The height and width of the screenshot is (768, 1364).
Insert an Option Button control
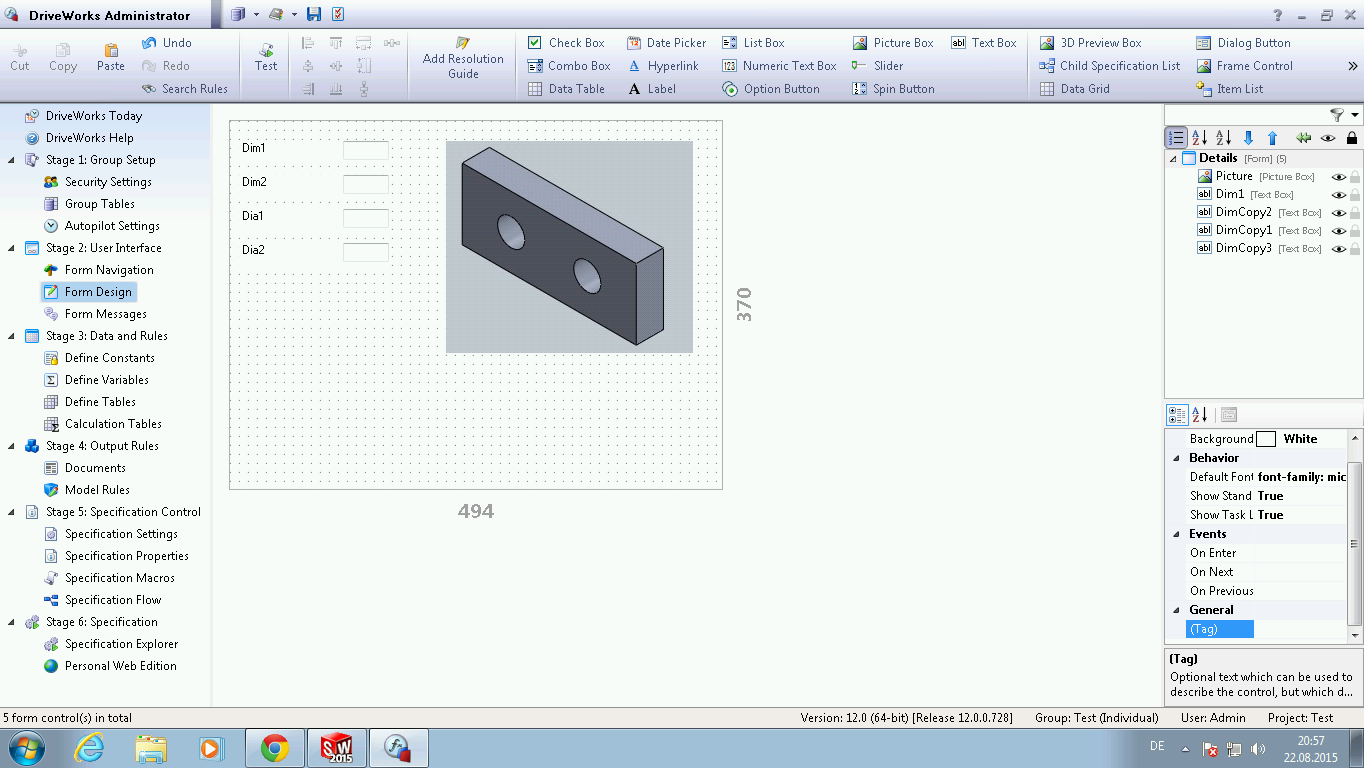[771, 89]
